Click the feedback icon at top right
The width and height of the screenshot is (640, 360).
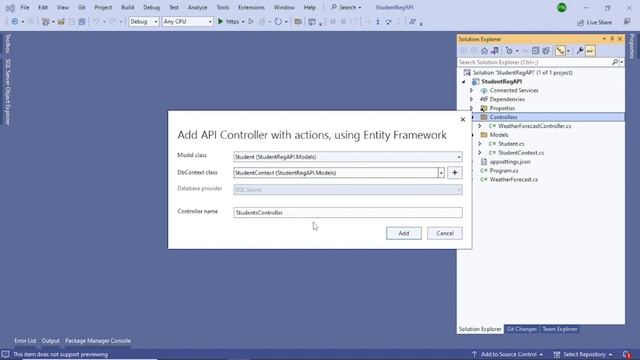tap(627, 22)
